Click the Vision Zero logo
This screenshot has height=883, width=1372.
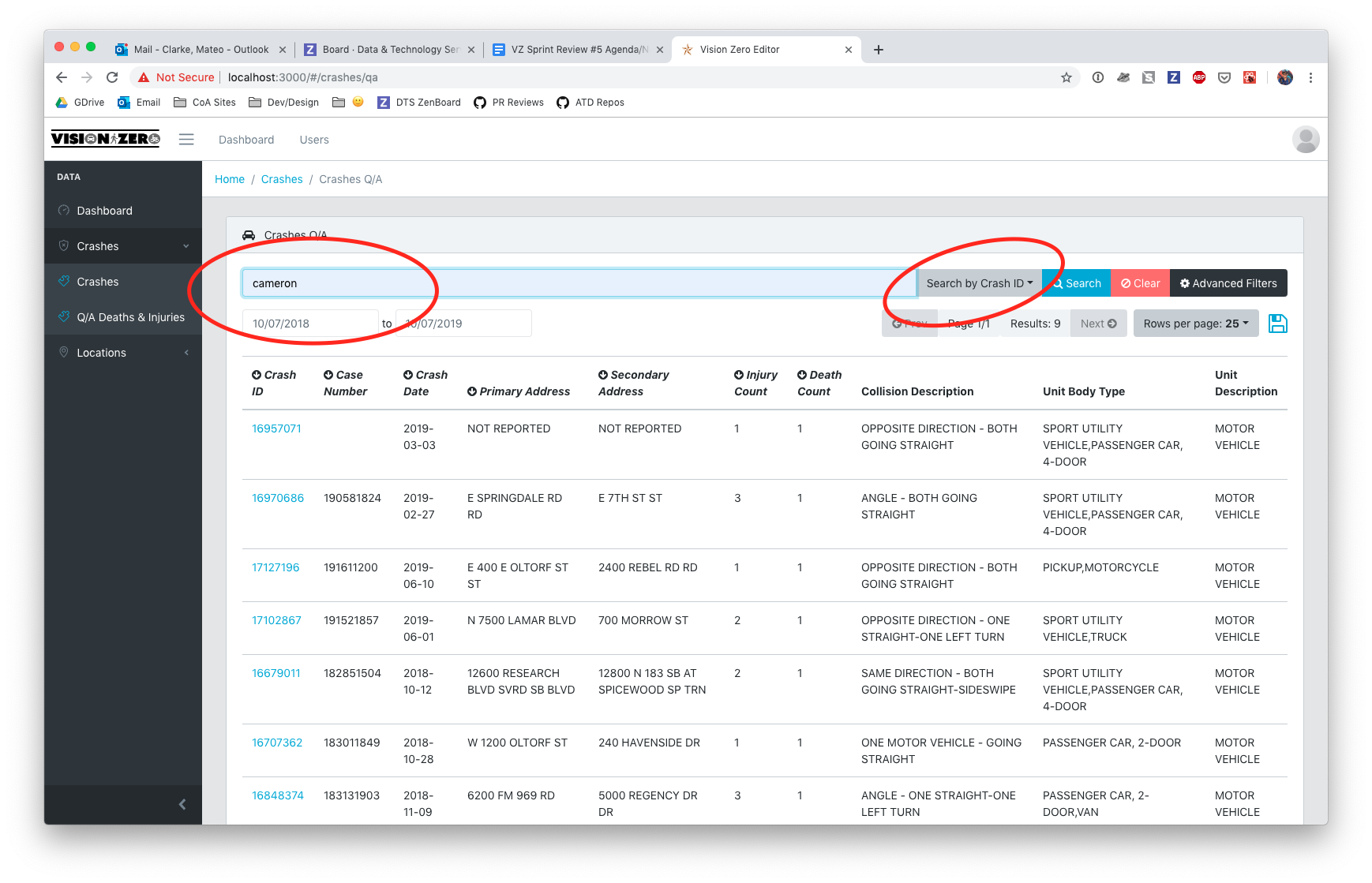point(106,139)
